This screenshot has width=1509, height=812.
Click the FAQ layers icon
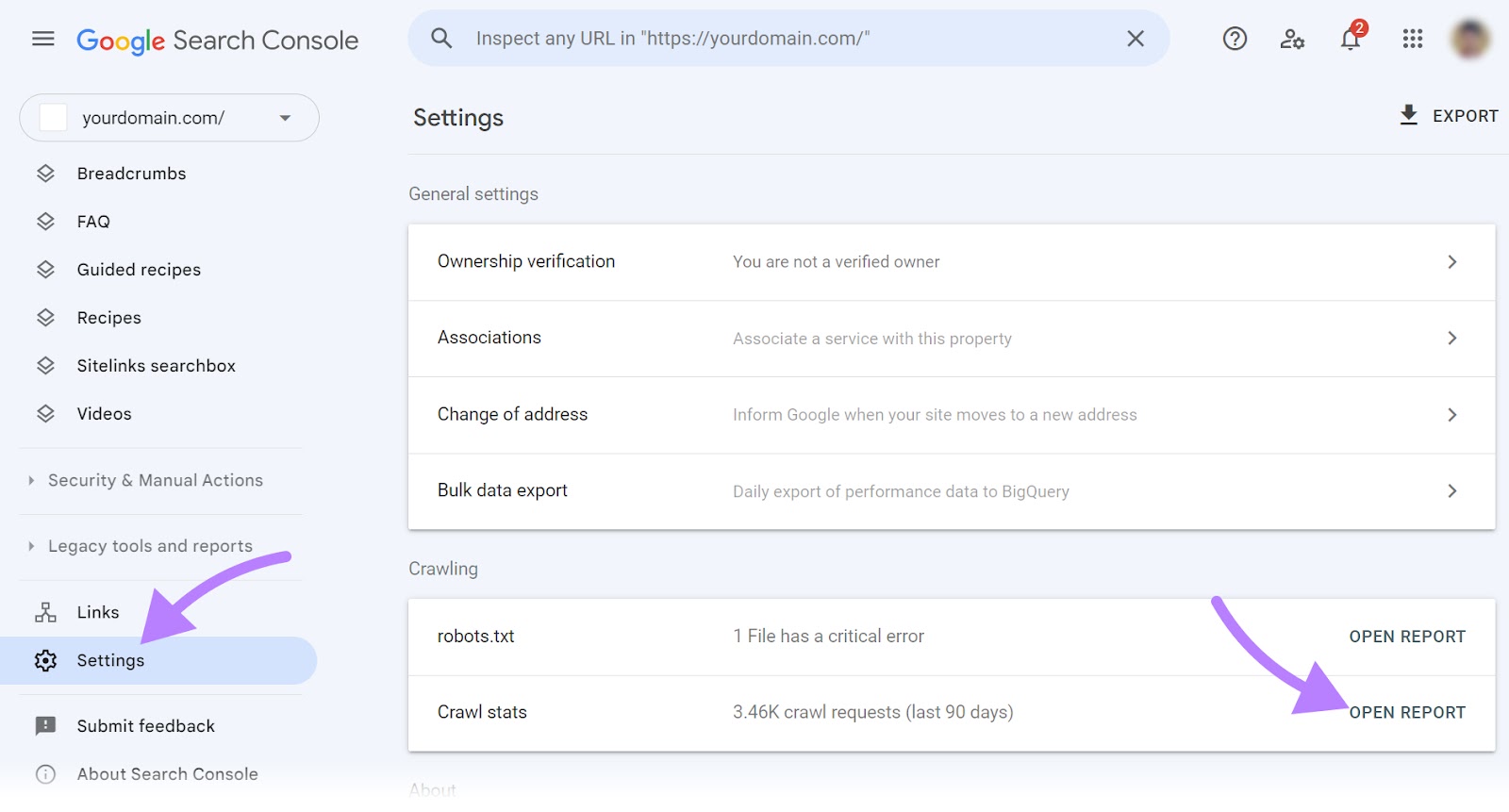(45, 222)
